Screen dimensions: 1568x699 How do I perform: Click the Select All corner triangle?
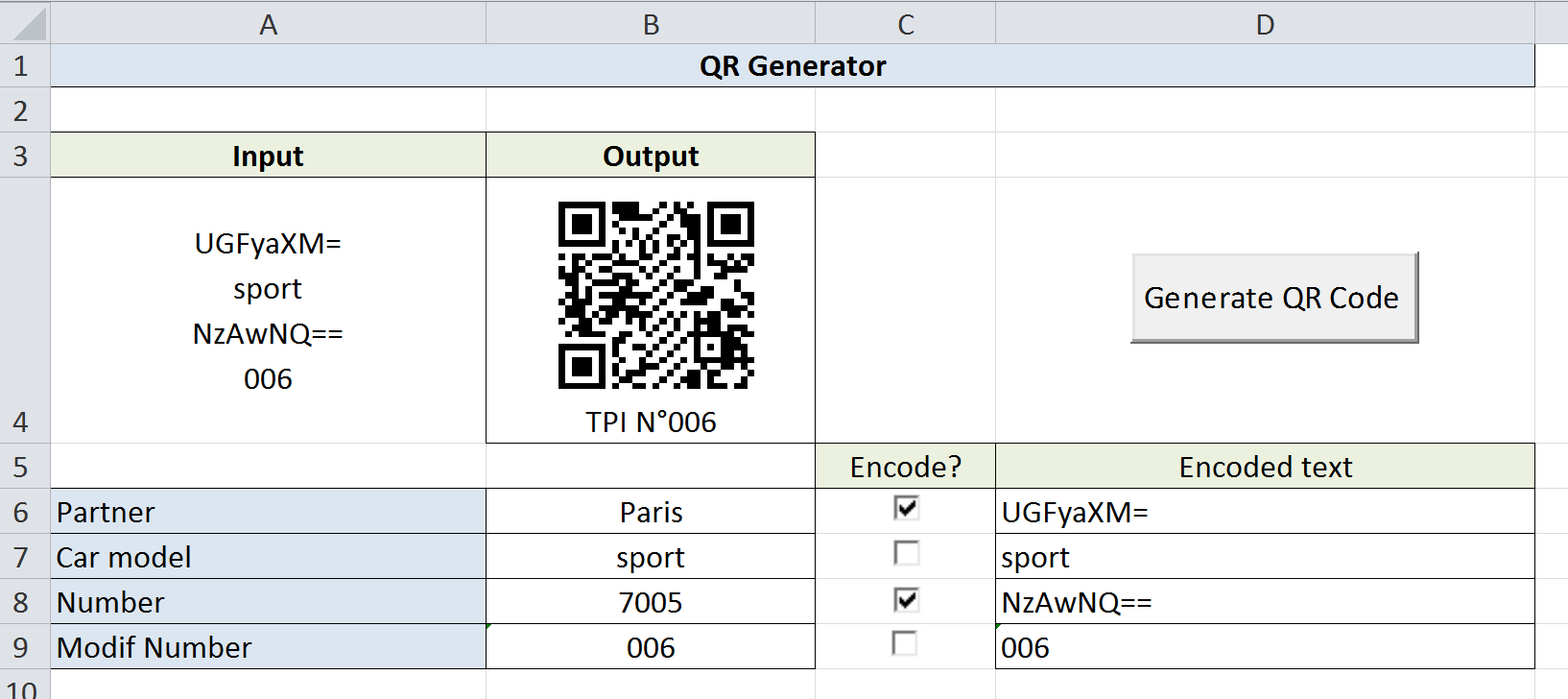coord(27,24)
